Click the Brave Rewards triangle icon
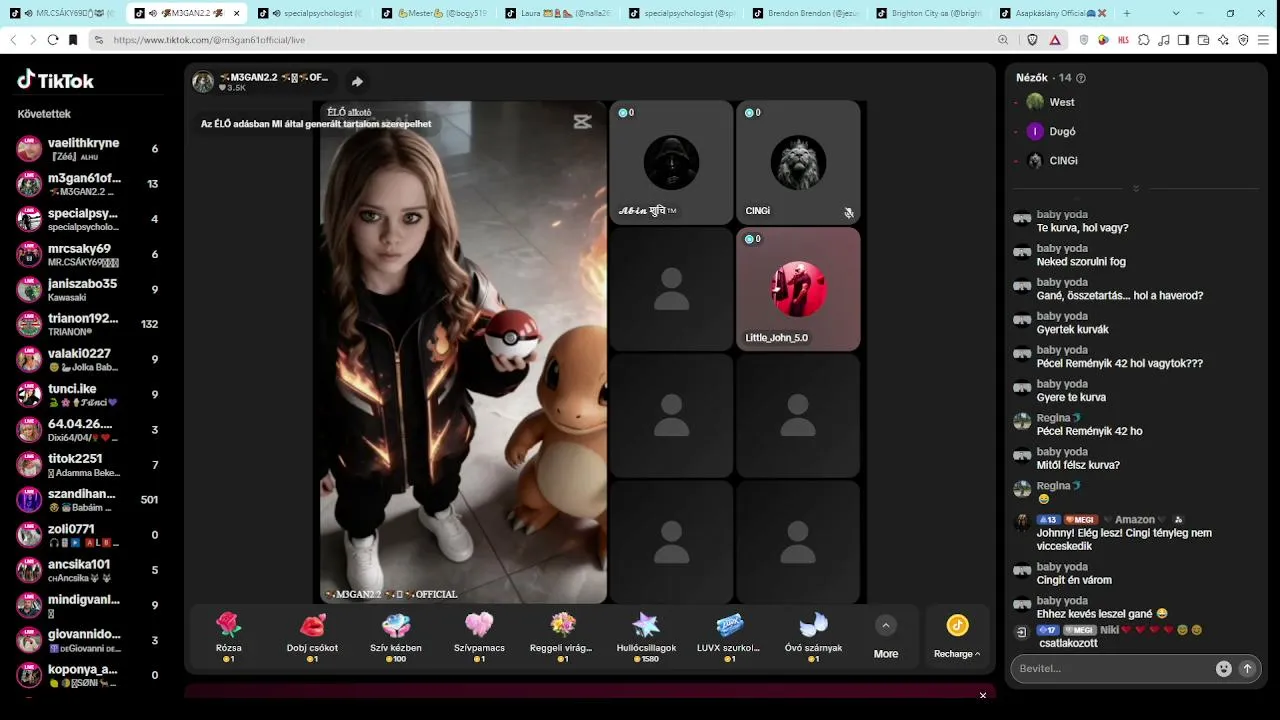 click(x=1055, y=40)
